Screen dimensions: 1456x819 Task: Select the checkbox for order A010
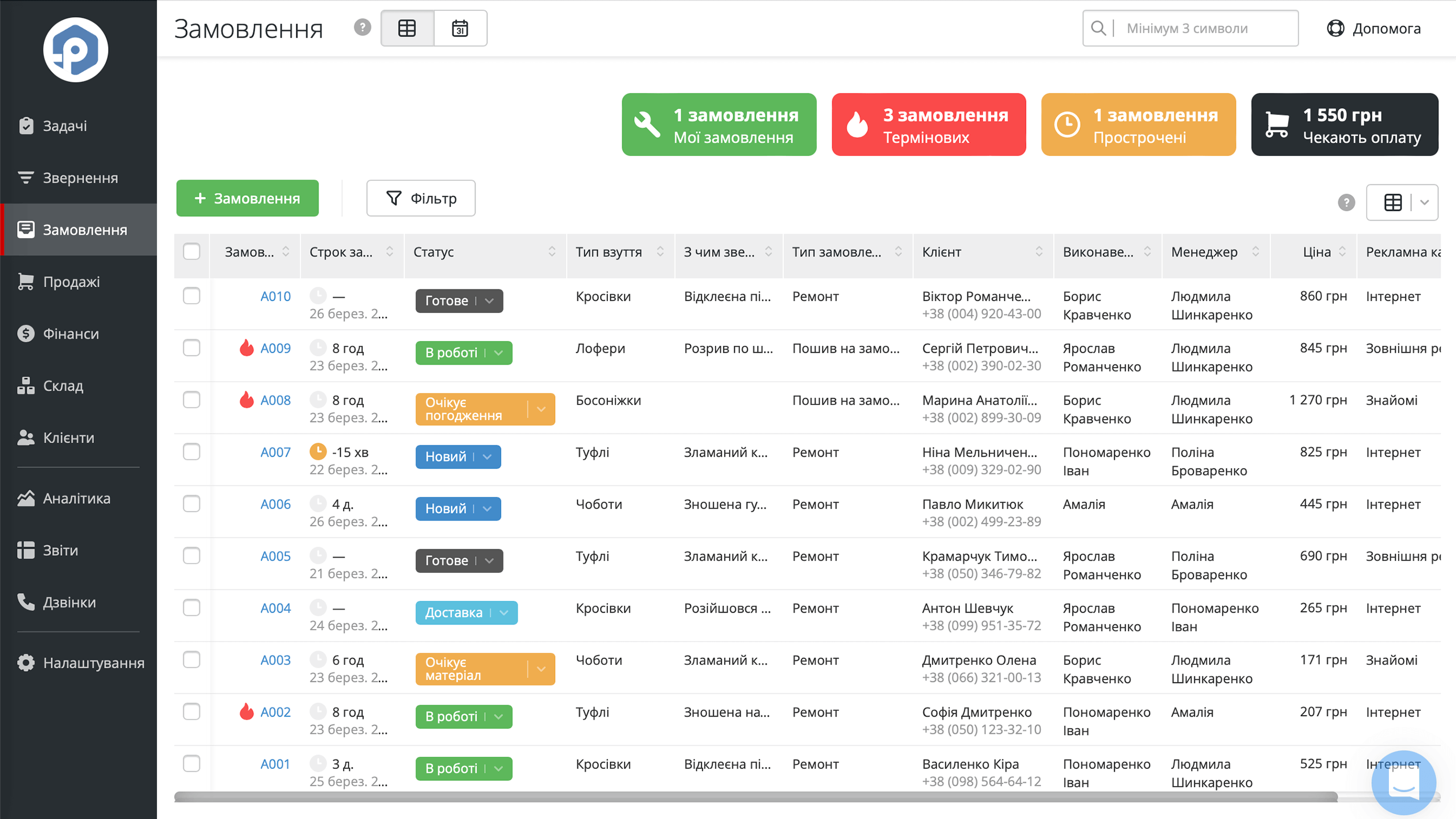(192, 296)
